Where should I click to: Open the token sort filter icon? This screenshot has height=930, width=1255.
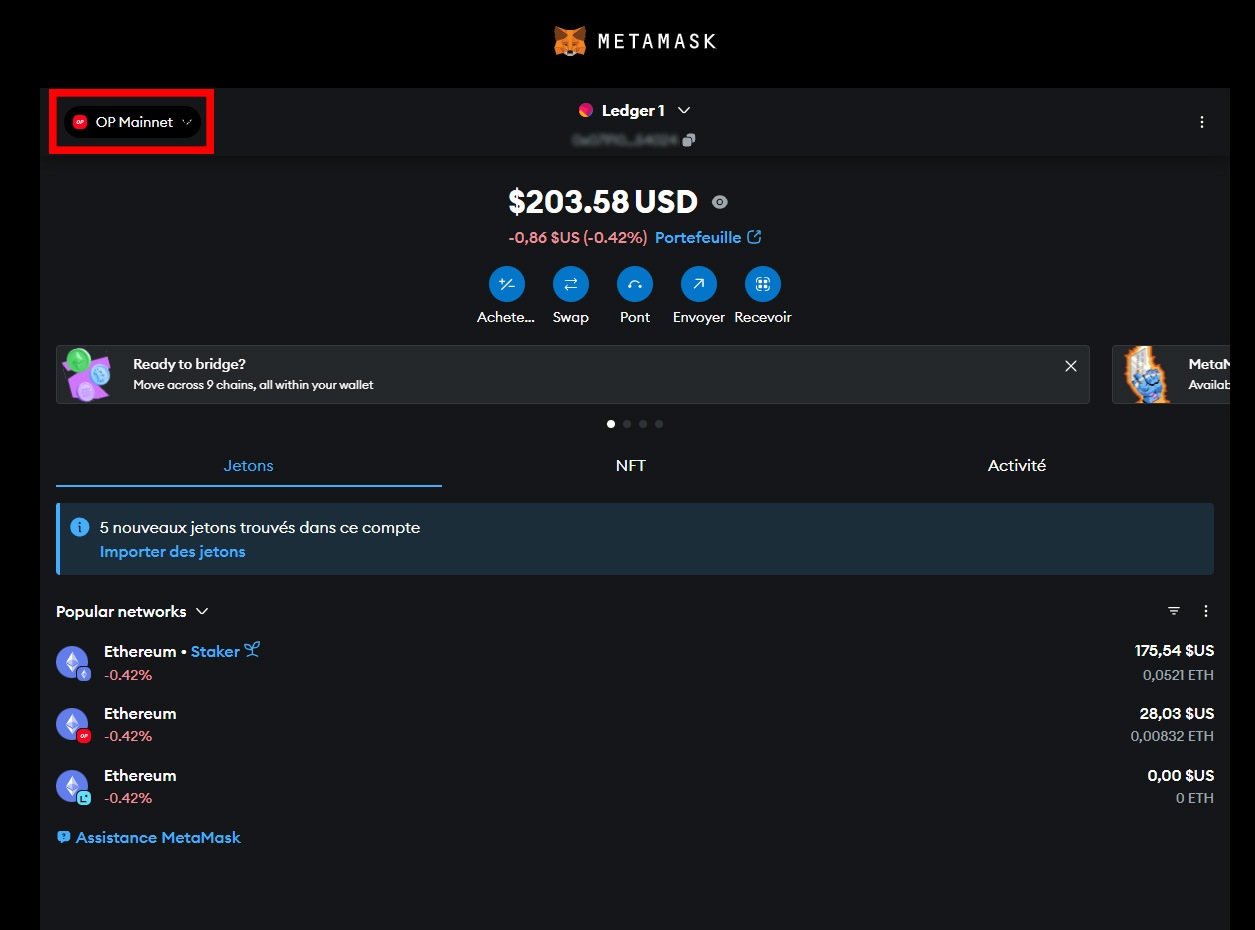[x=1174, y=611]
